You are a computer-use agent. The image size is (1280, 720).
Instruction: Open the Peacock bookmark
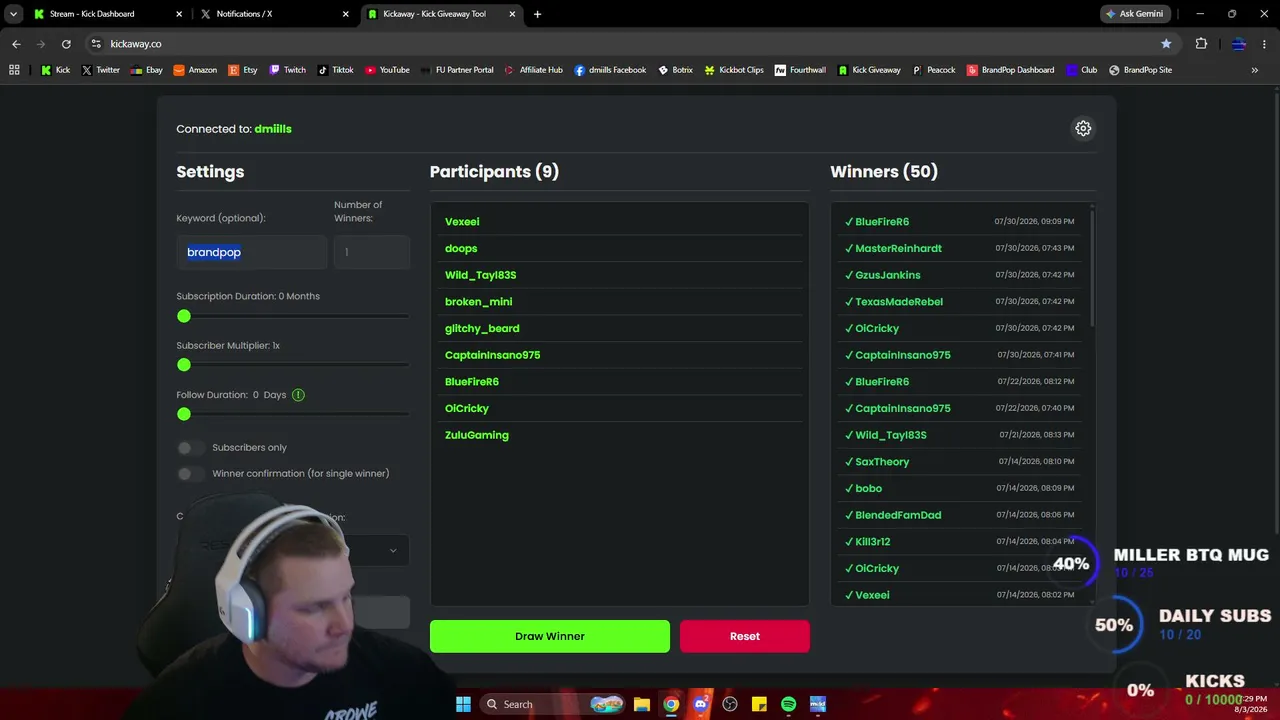click(933, 70)
